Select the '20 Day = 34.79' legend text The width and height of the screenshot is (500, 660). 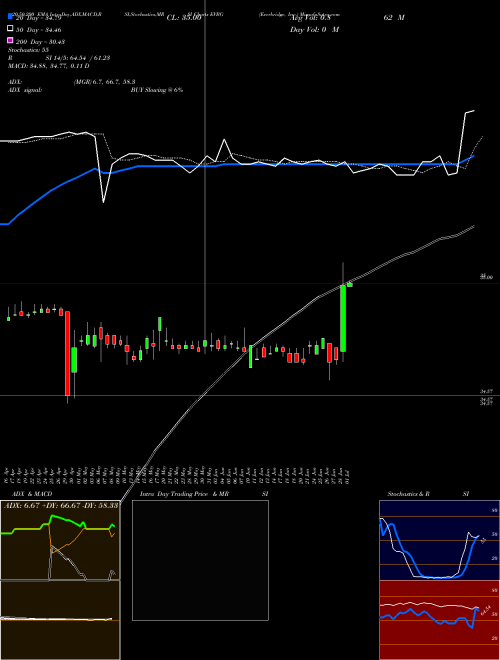[x=39, y=18]
